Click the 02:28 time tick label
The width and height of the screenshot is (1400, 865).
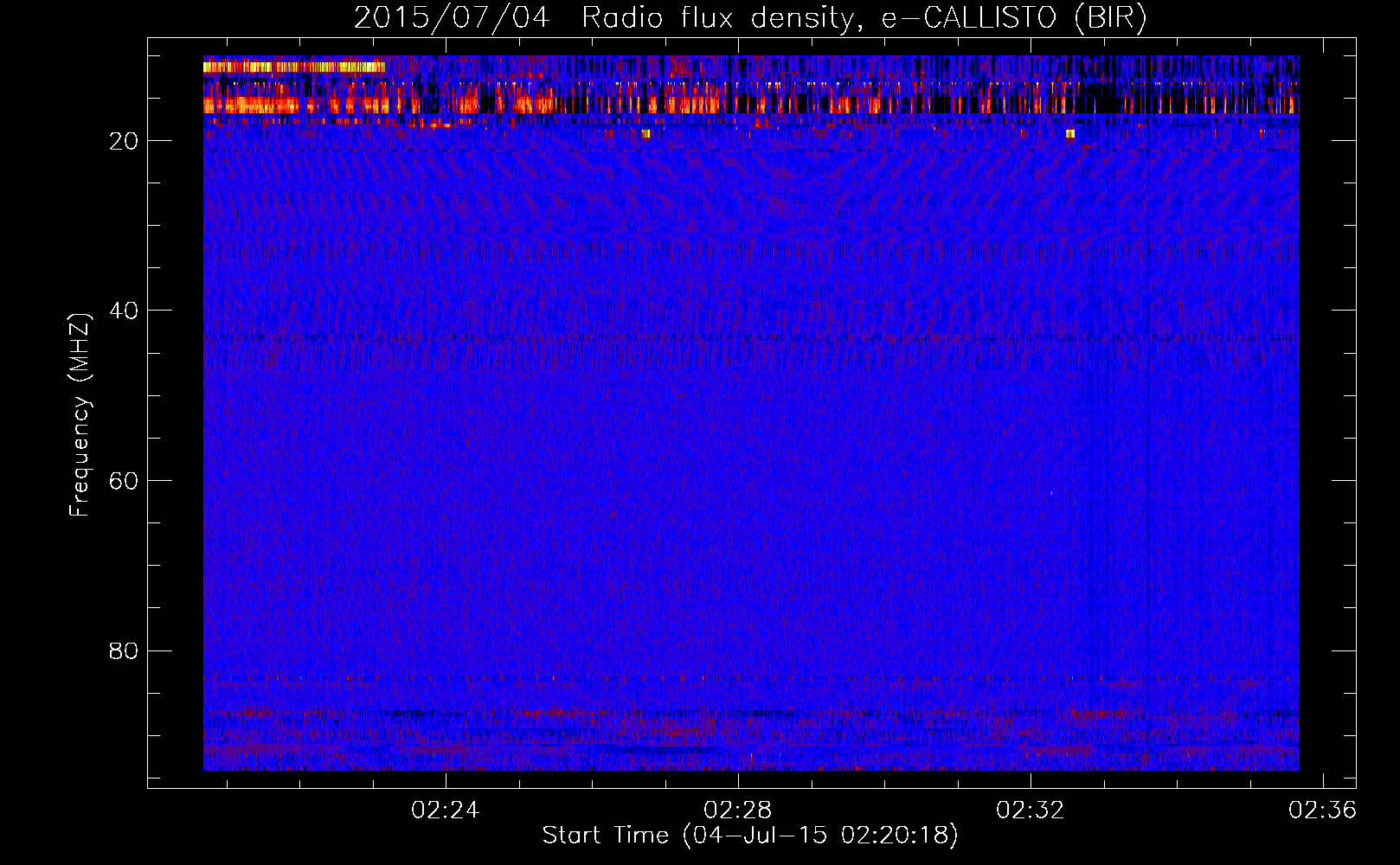(x=737, y=811)
